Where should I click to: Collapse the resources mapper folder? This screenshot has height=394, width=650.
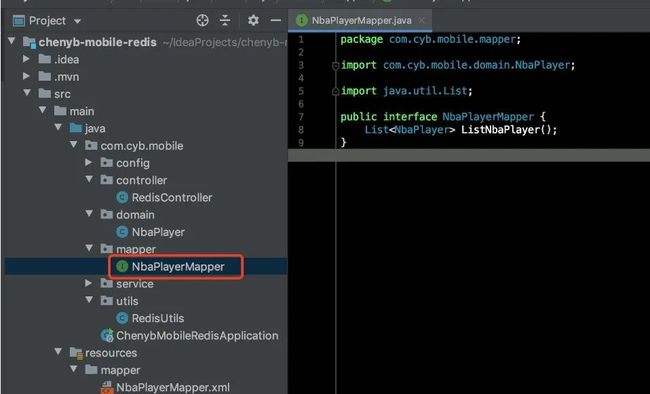(74, 369)
